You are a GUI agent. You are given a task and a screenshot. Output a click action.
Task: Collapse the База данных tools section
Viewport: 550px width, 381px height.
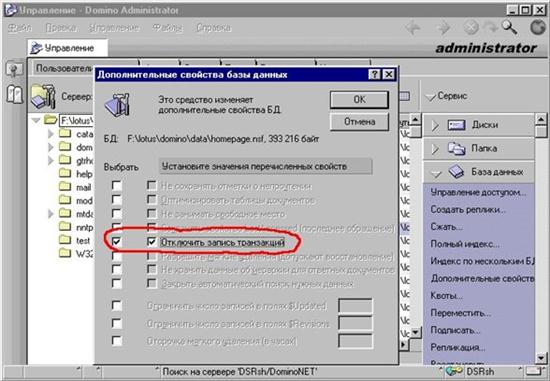(x=435, y=173)
